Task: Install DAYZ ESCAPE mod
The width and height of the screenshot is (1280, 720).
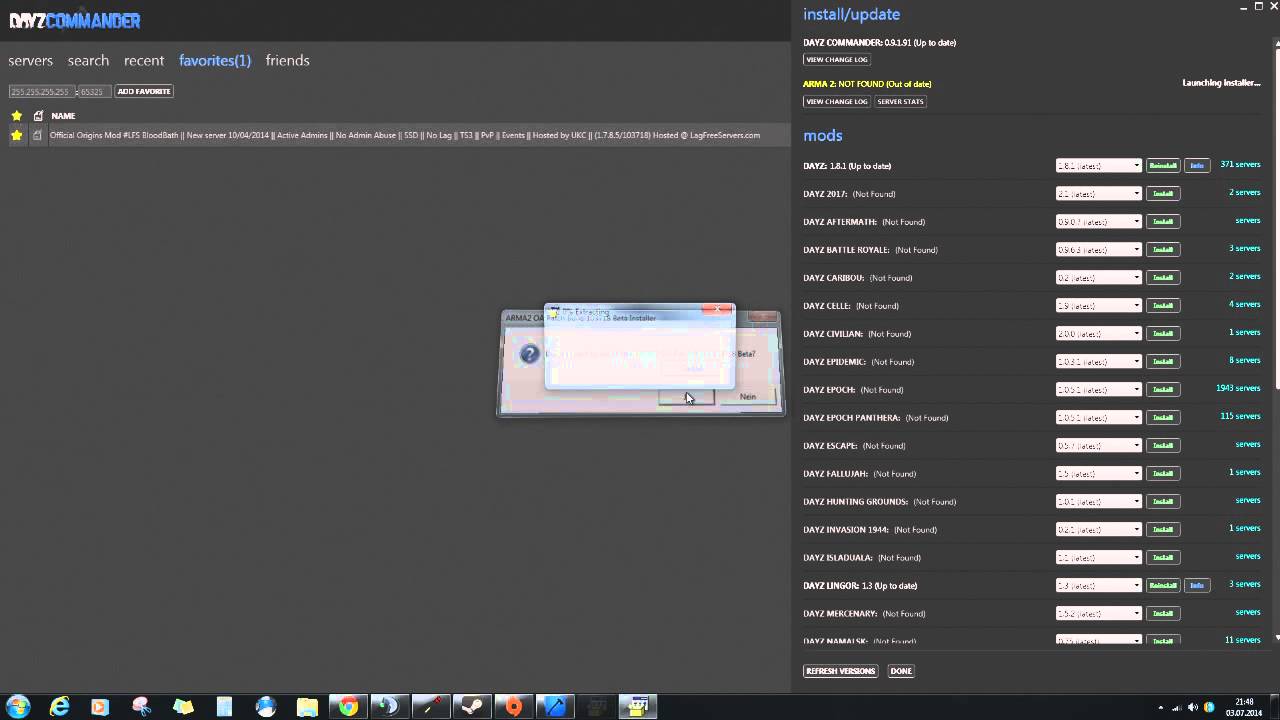Action: [x=1163, y=446]
